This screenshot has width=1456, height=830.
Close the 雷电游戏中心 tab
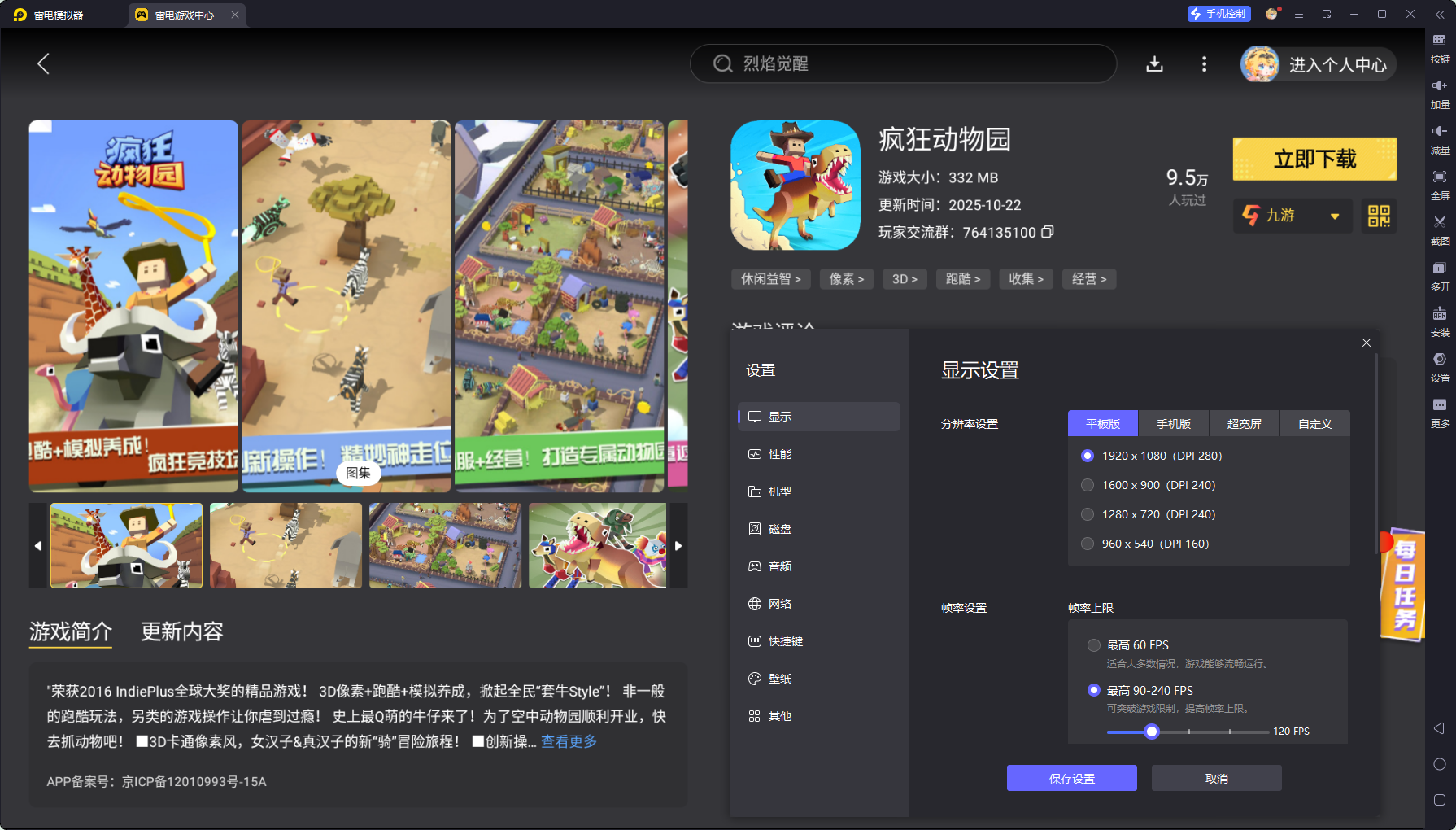click(235, 15)
